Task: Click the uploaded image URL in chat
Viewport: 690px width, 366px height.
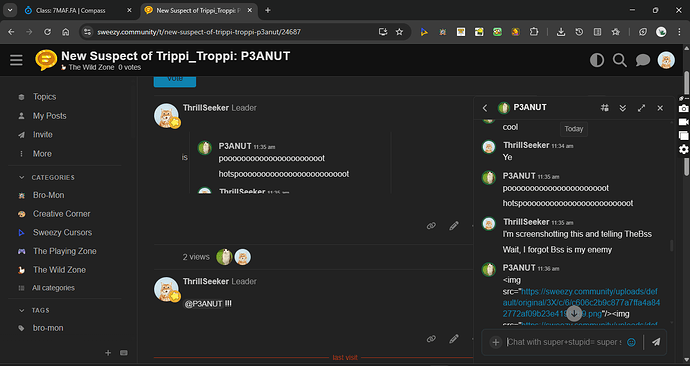Action: [581, 303]
